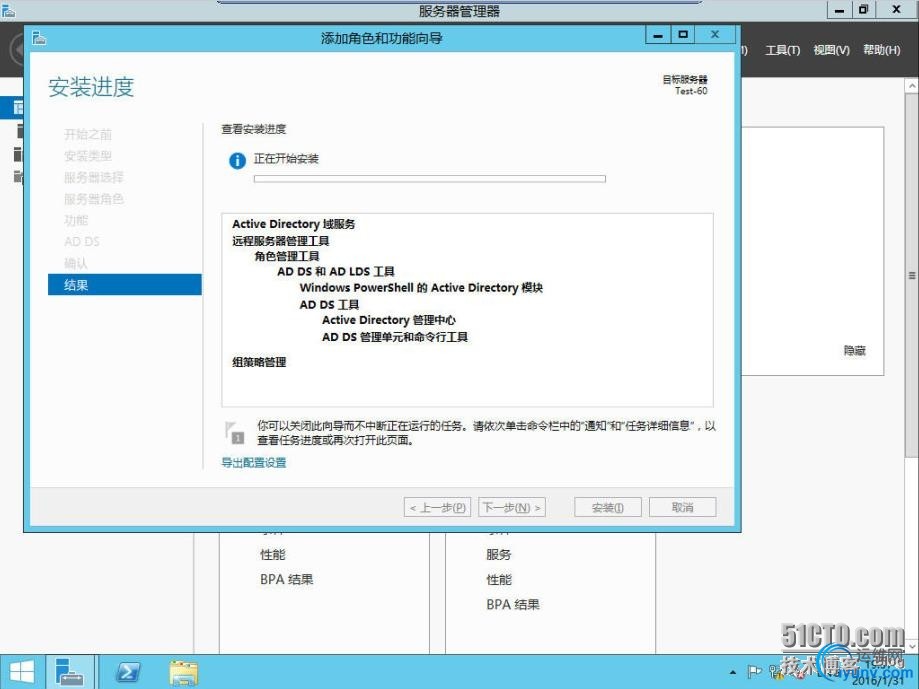
Task: Click the notification flag icon in wizard
Action: point(234,432)
